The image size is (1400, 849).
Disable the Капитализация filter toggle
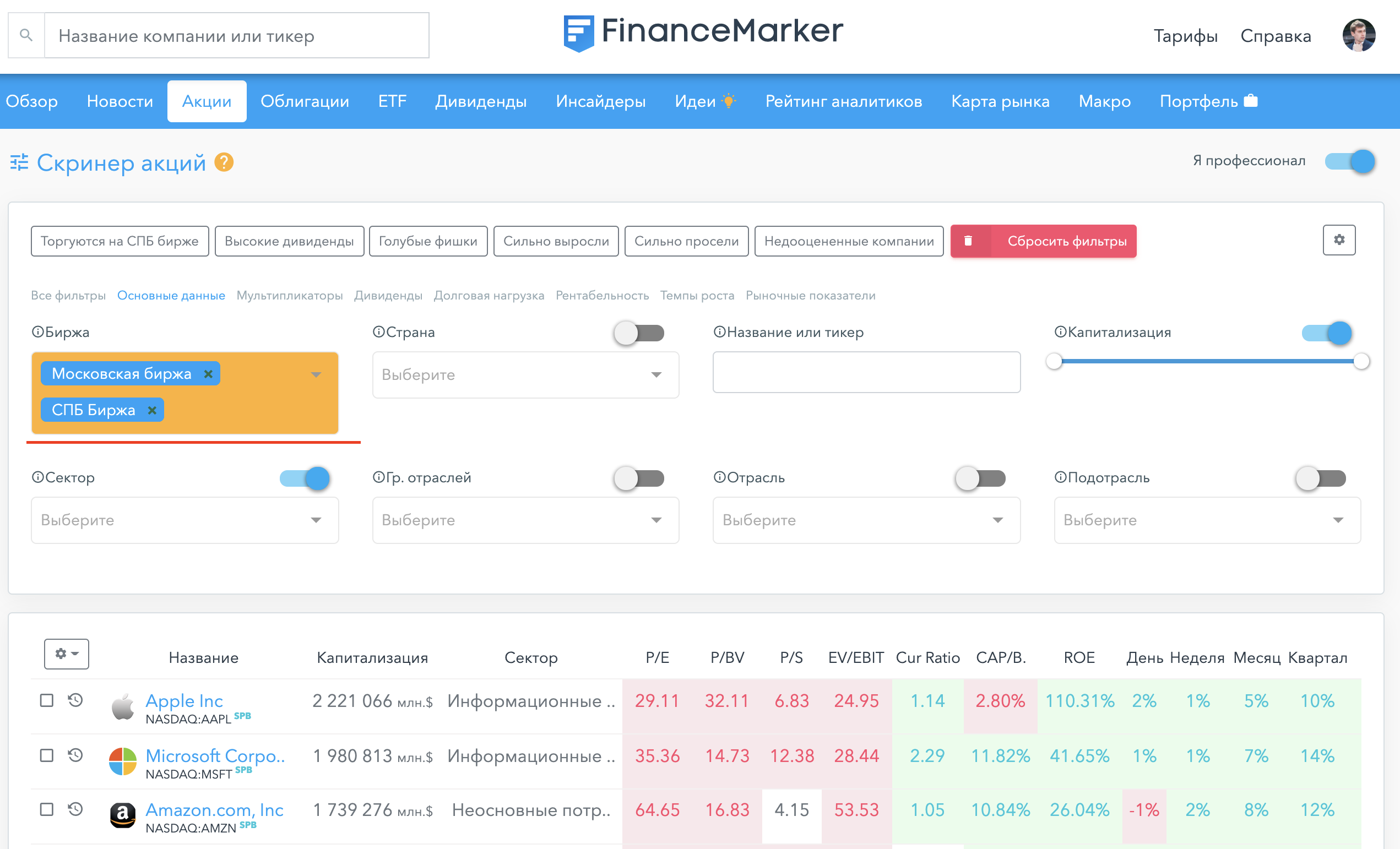[x=1327, y=333]
